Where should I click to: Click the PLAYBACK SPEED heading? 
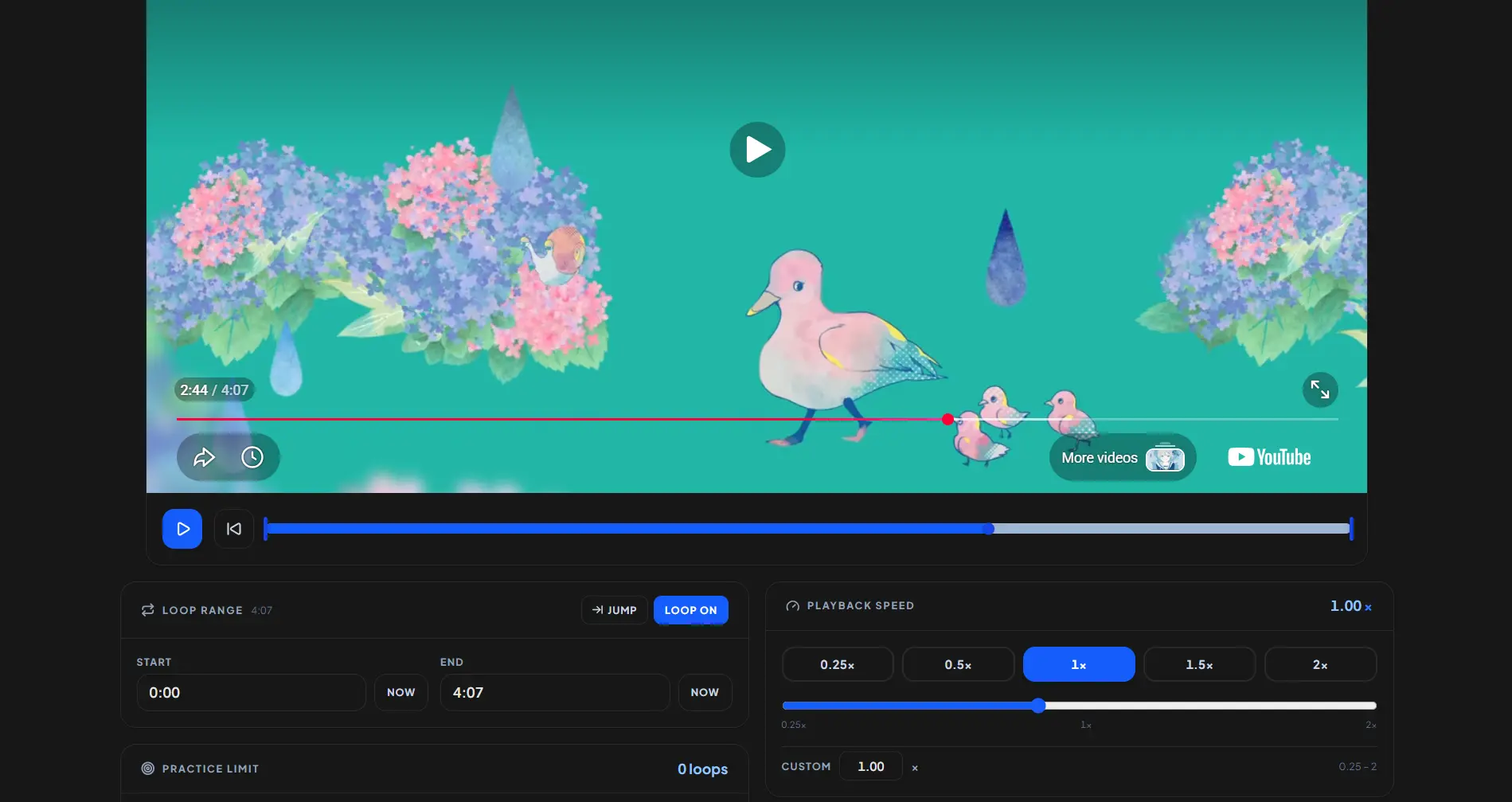[861, 606]
